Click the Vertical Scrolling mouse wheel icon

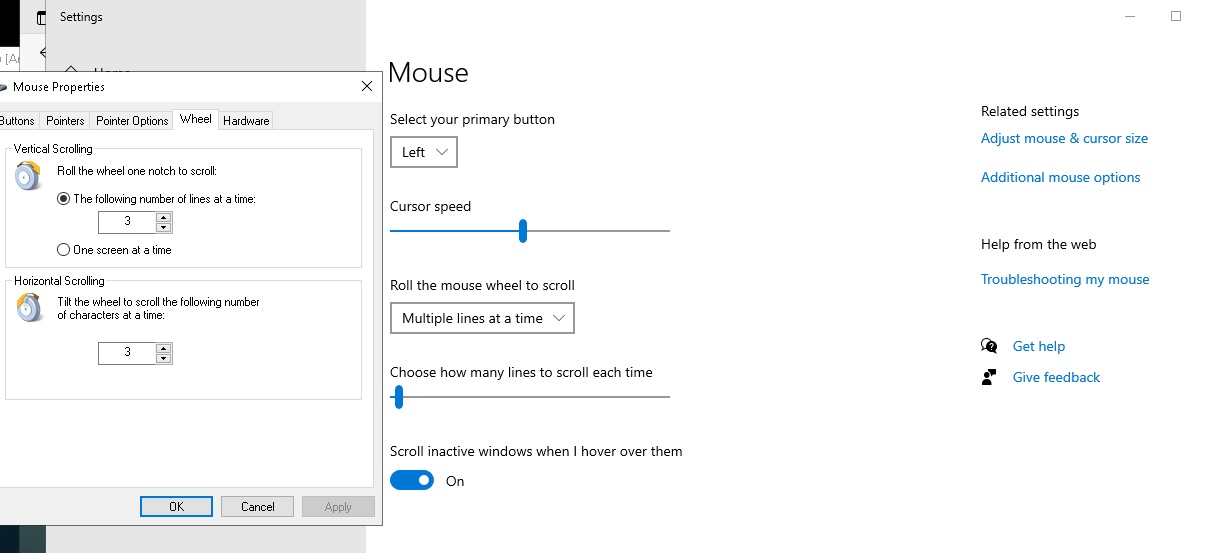click(30, 175)
